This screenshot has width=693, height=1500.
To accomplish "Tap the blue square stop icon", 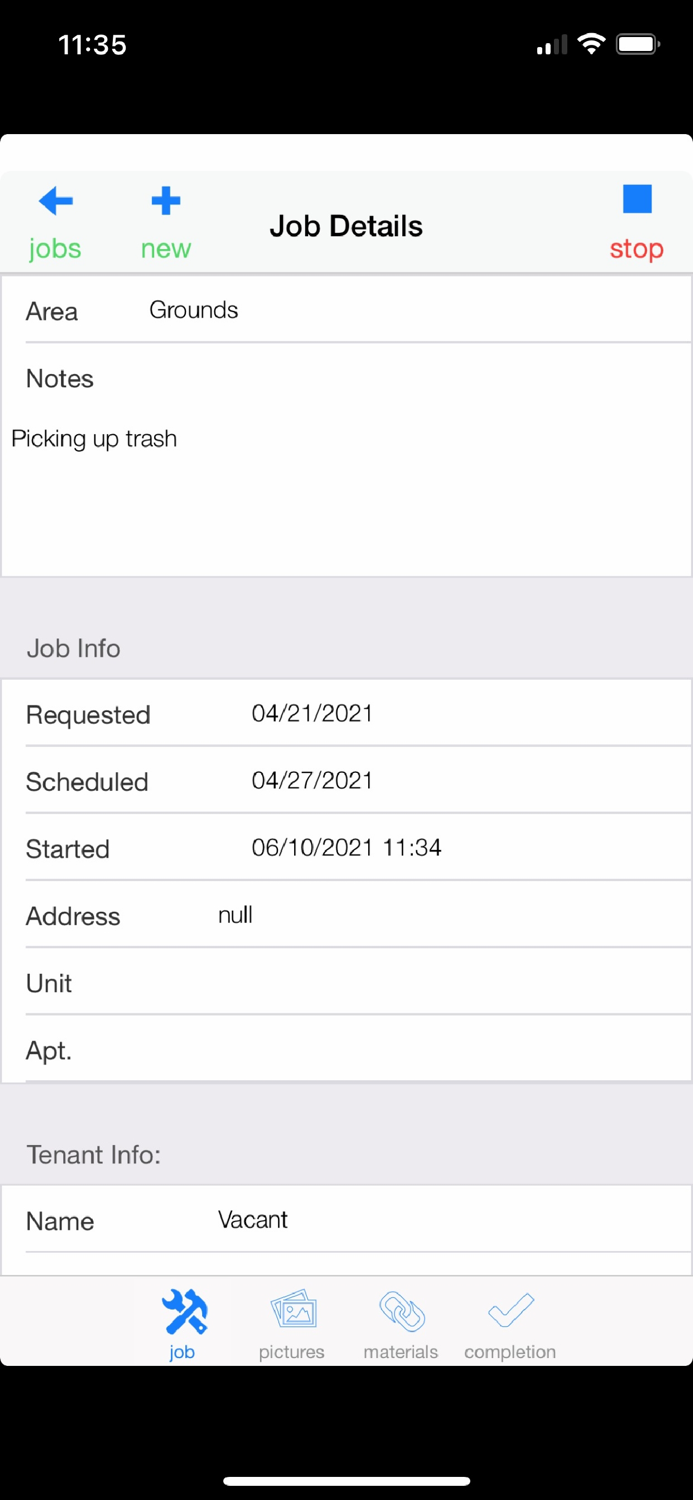I will [637, 202].
